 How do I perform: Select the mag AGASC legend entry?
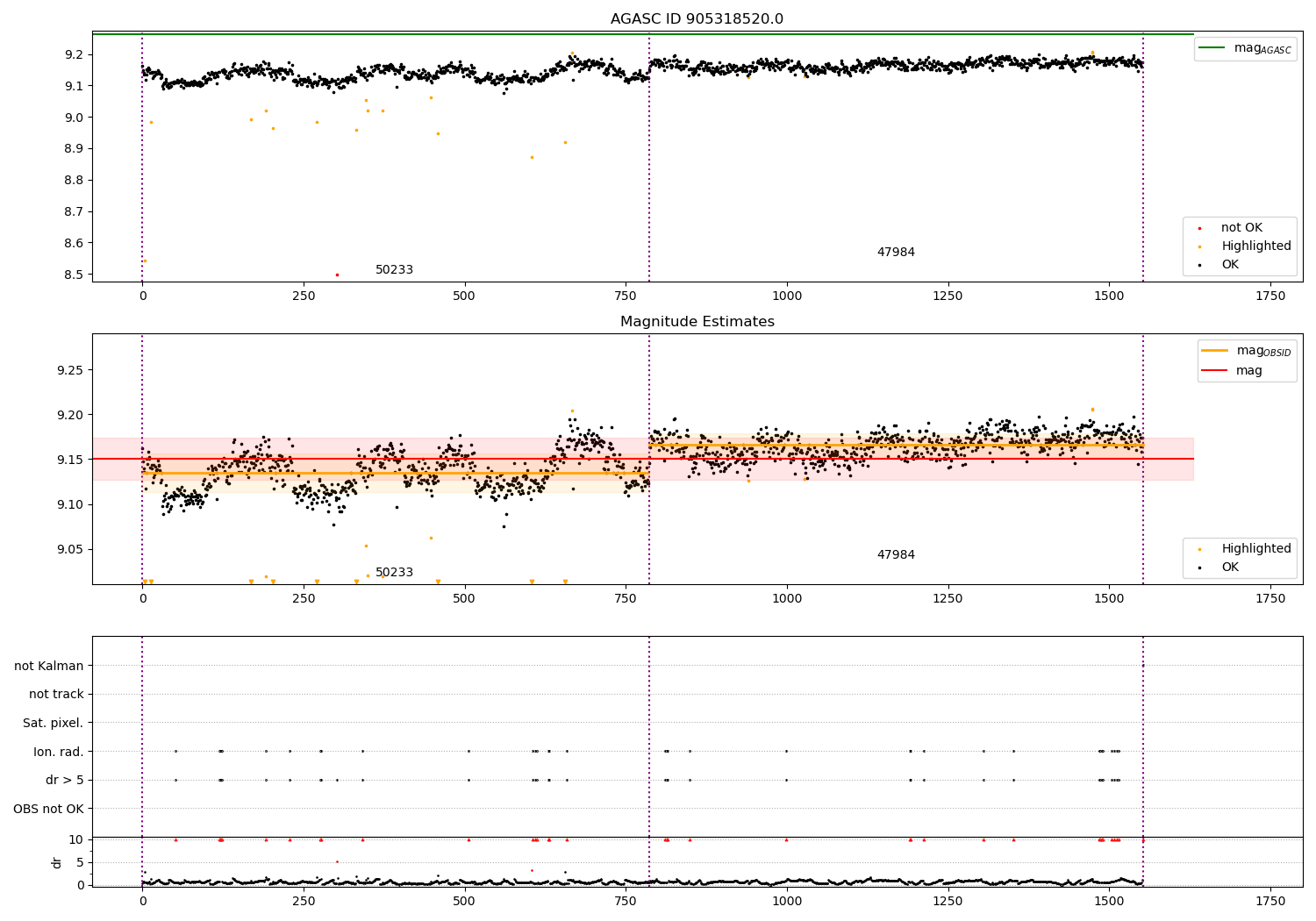(1246, 48)
